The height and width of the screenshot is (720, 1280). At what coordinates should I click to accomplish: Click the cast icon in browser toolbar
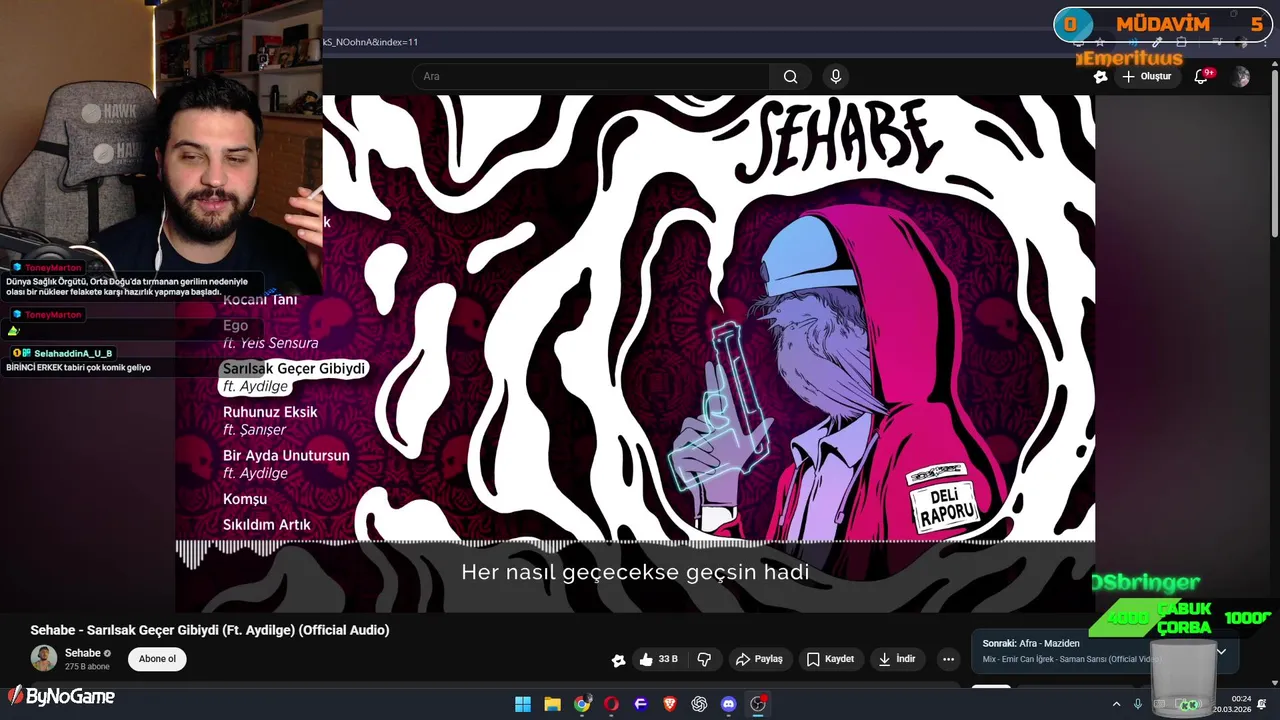pos(1078,42)
